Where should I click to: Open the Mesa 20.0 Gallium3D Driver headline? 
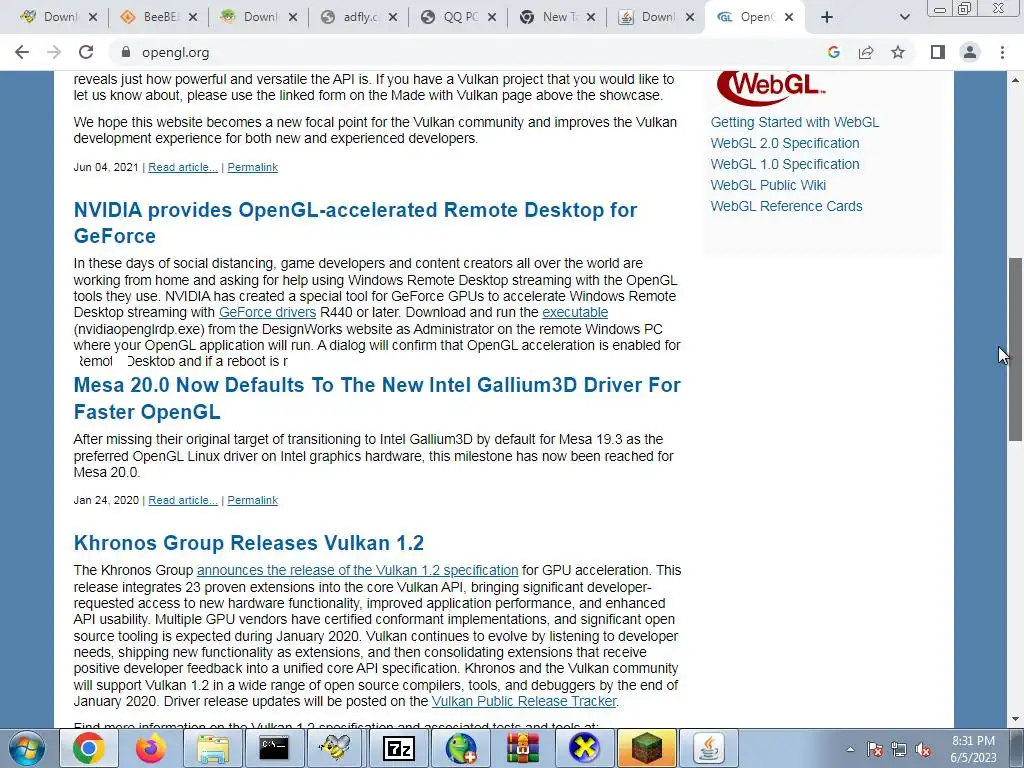pyautogui.click(x=377, y=398)
